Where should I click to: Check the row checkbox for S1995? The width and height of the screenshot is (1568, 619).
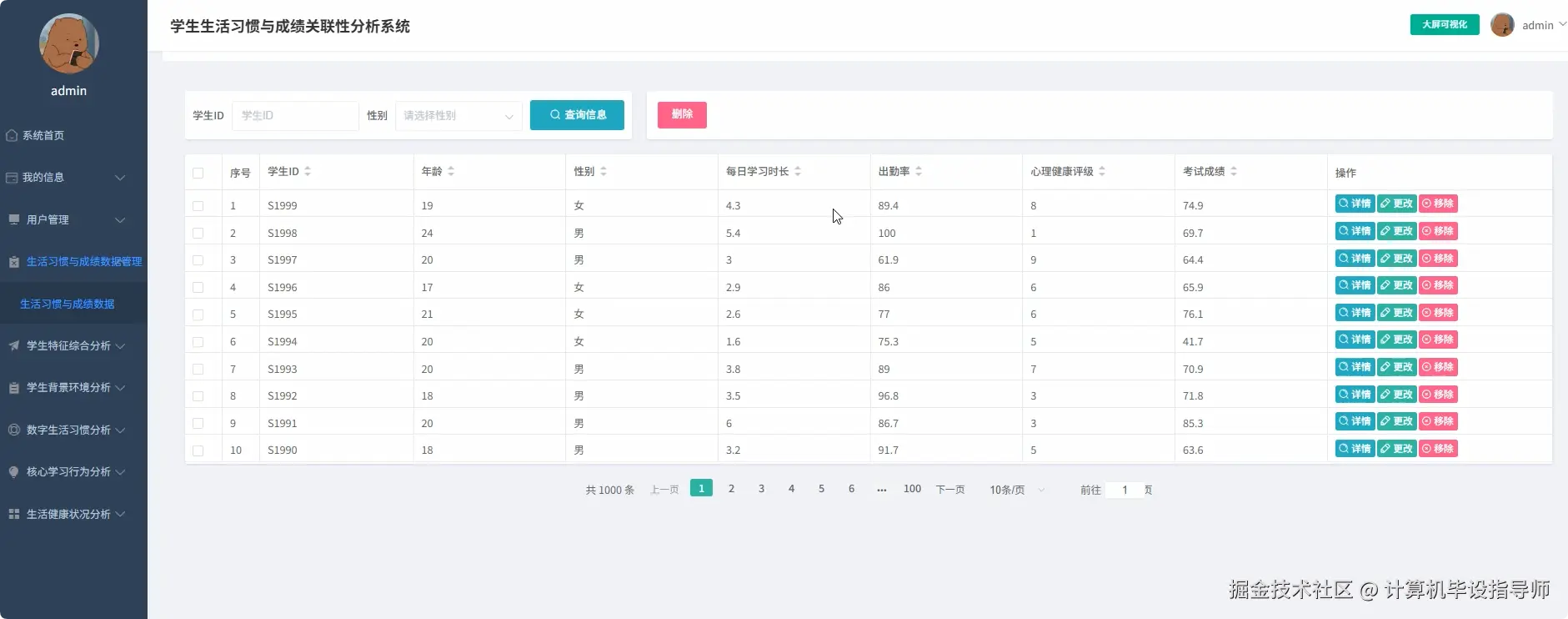pyautogui.click(x=198, y=315)
